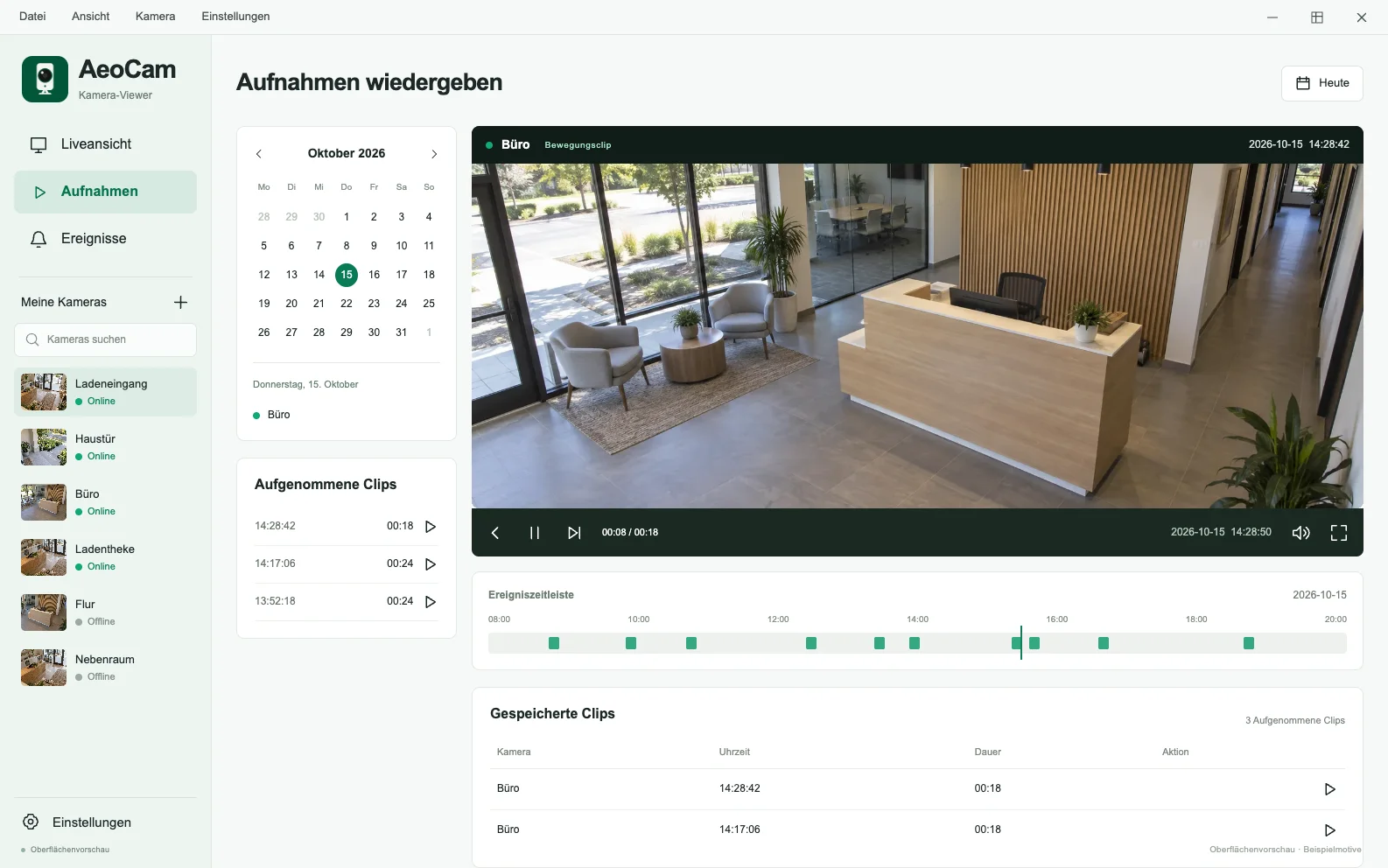The width and height of the screenshot is (1388, 868).
Task: Go to the previous month in the calendar
Action: pos(259,154)
